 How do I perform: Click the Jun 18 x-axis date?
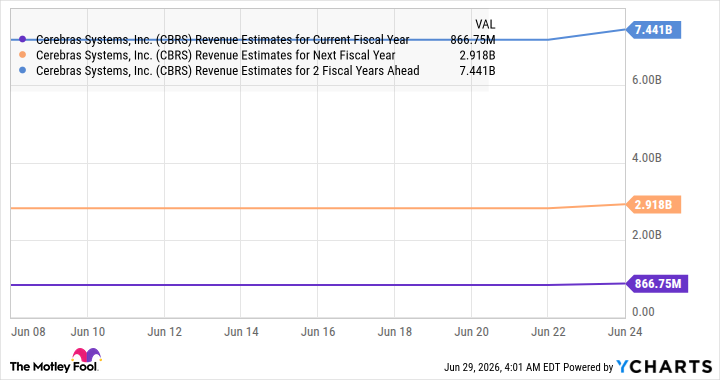pos(394,332)
